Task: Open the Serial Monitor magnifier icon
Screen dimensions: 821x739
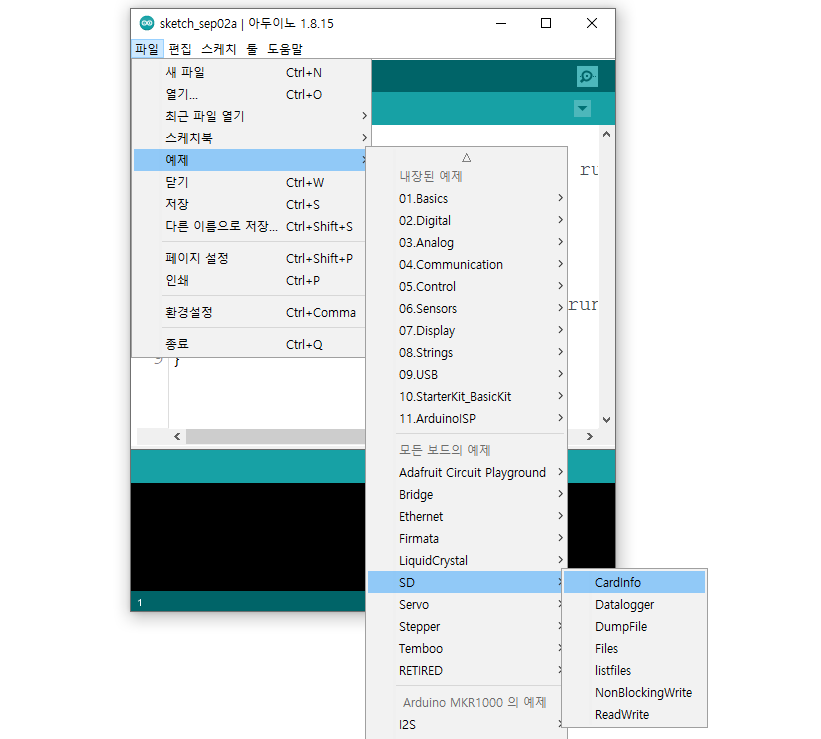Action: (587, 76)
